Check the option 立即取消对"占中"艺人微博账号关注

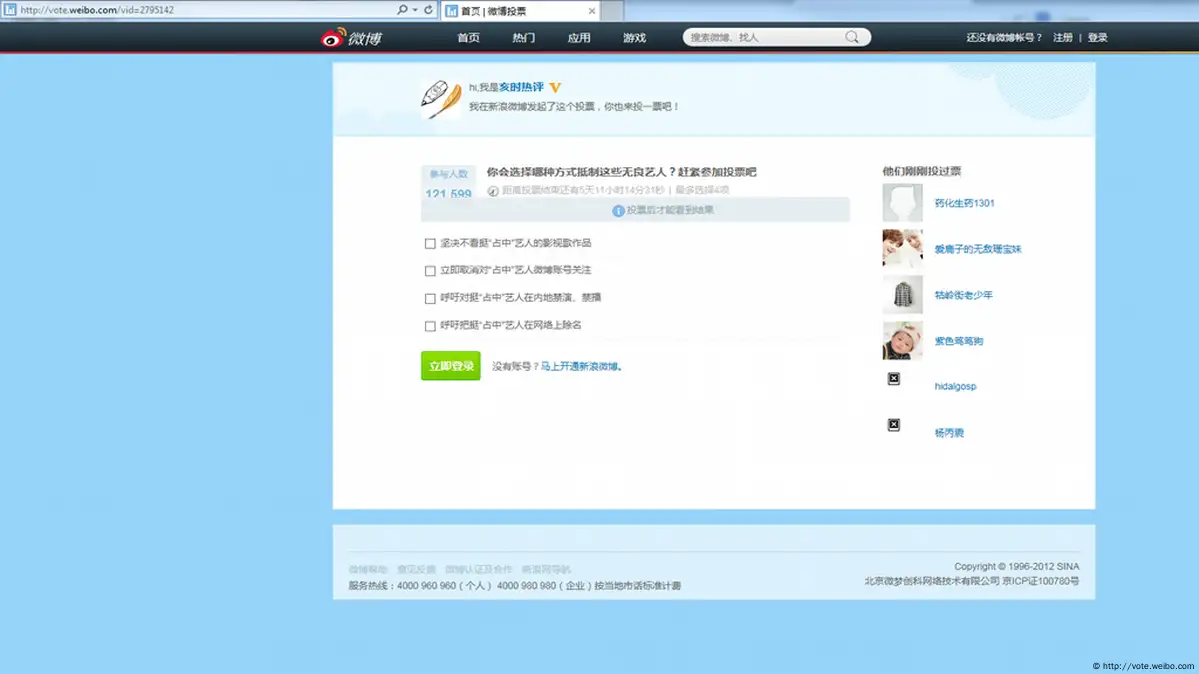click(x=430, y=271)
